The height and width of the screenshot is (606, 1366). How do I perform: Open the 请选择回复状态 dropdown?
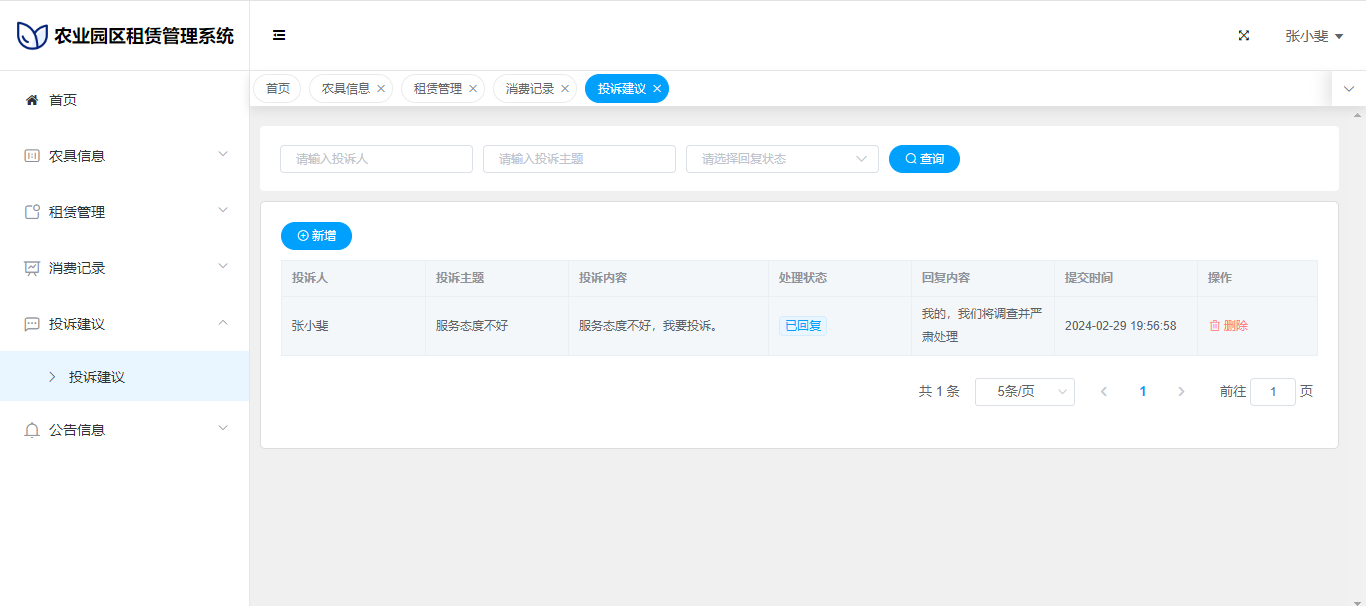[781, 159]
